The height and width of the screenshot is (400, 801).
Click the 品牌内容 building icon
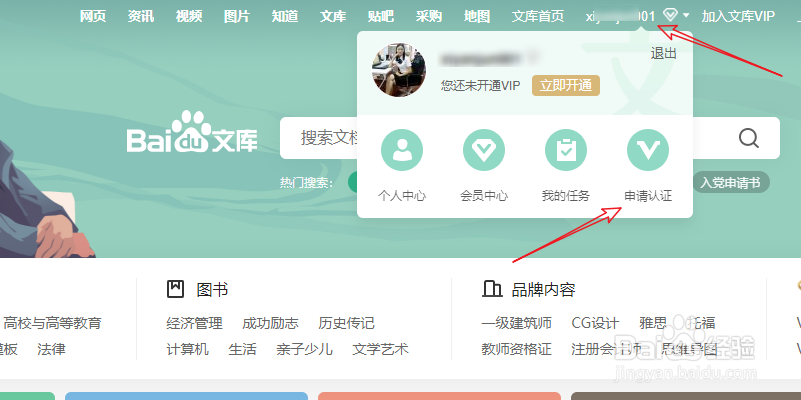coord(491,289)
